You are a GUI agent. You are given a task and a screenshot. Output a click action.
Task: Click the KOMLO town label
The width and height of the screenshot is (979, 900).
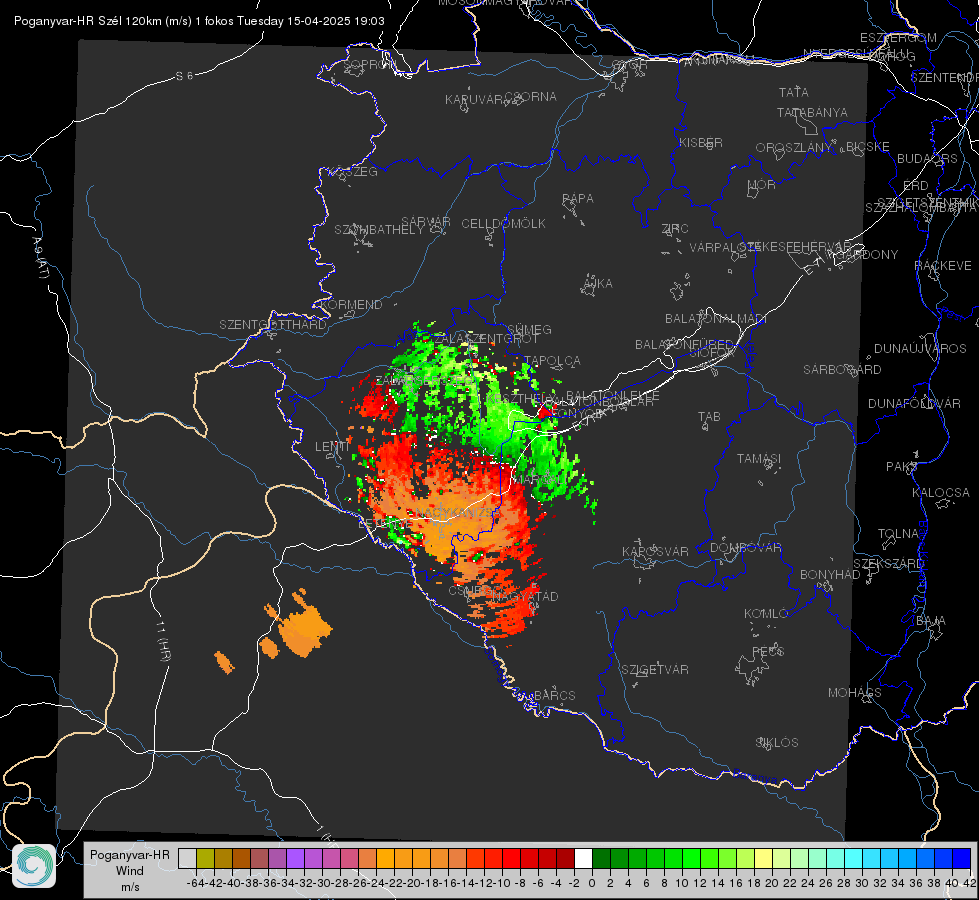pyautogui.click(x=766, y=614)
